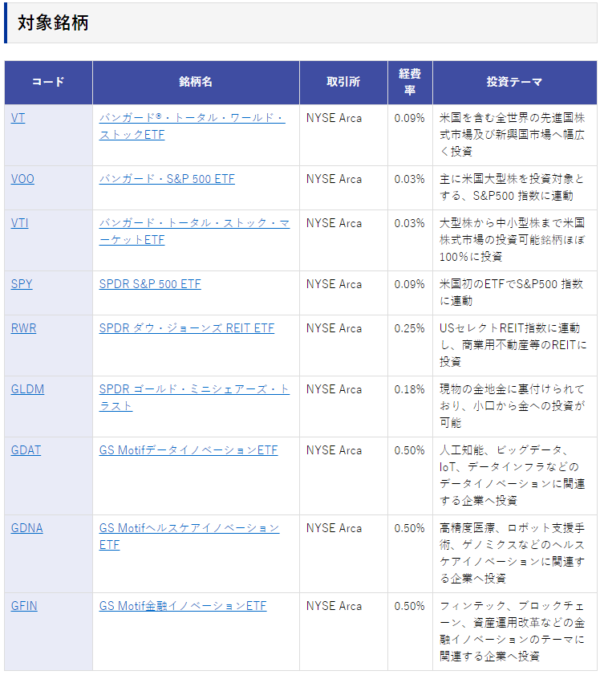The width and height of the screenshot is (600, 675).
Task: Open the VOO ticker code link
Action: (x=22, y=179)
